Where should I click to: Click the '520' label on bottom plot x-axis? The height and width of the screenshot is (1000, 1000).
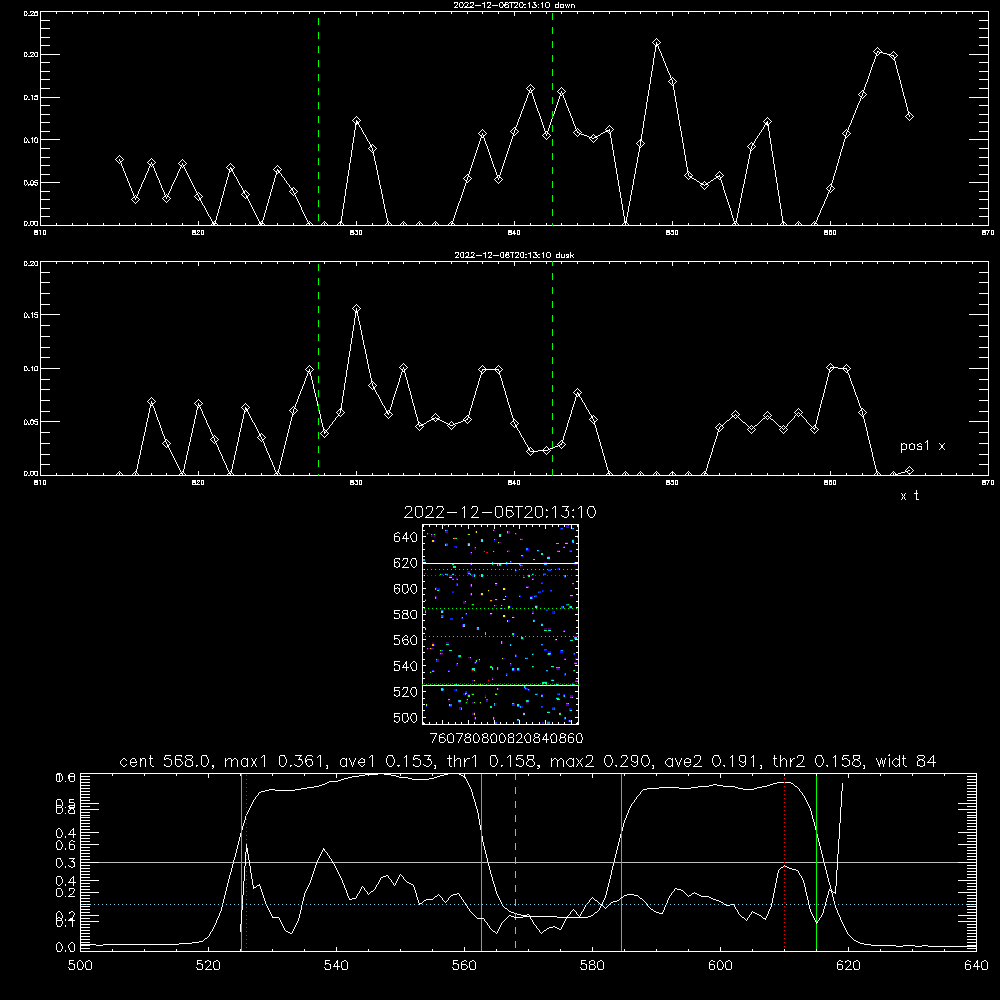click(208, 966)
